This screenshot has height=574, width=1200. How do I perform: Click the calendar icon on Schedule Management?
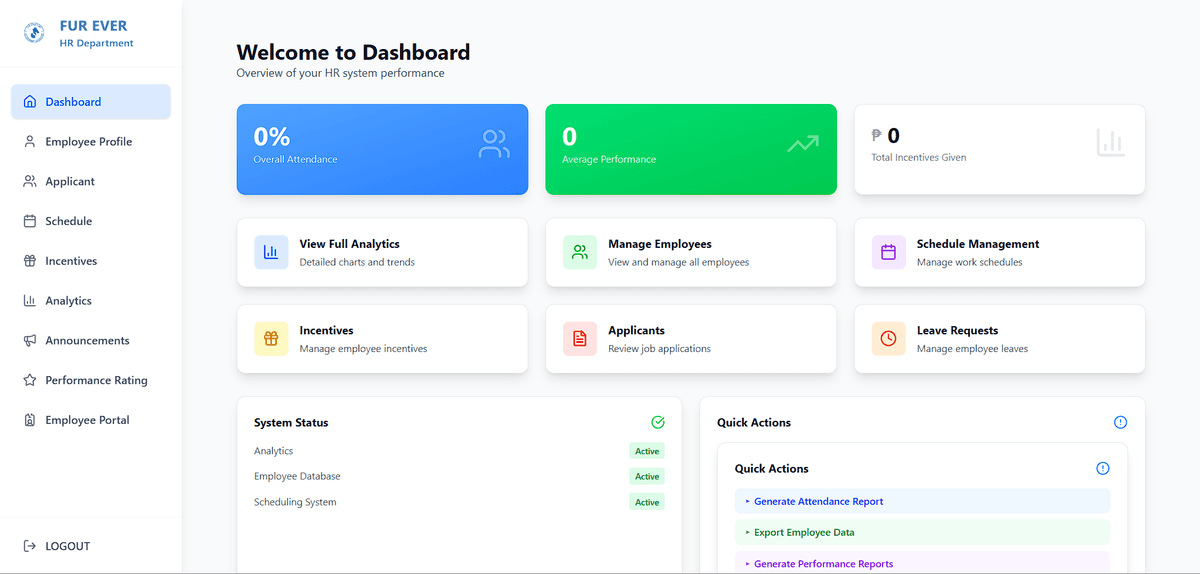click(888, 253)
